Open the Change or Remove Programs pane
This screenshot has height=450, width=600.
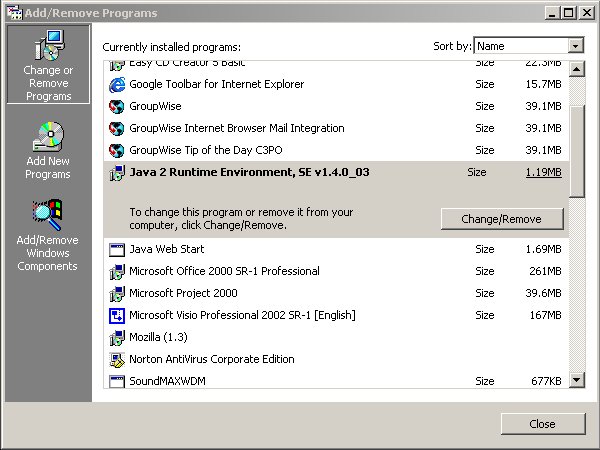(48, 64)
